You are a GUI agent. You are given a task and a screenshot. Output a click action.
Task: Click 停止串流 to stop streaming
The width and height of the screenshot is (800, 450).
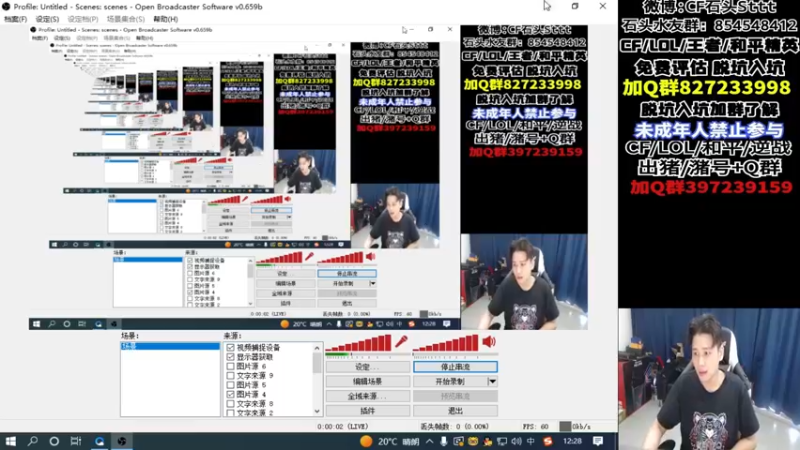click(455, 367)
